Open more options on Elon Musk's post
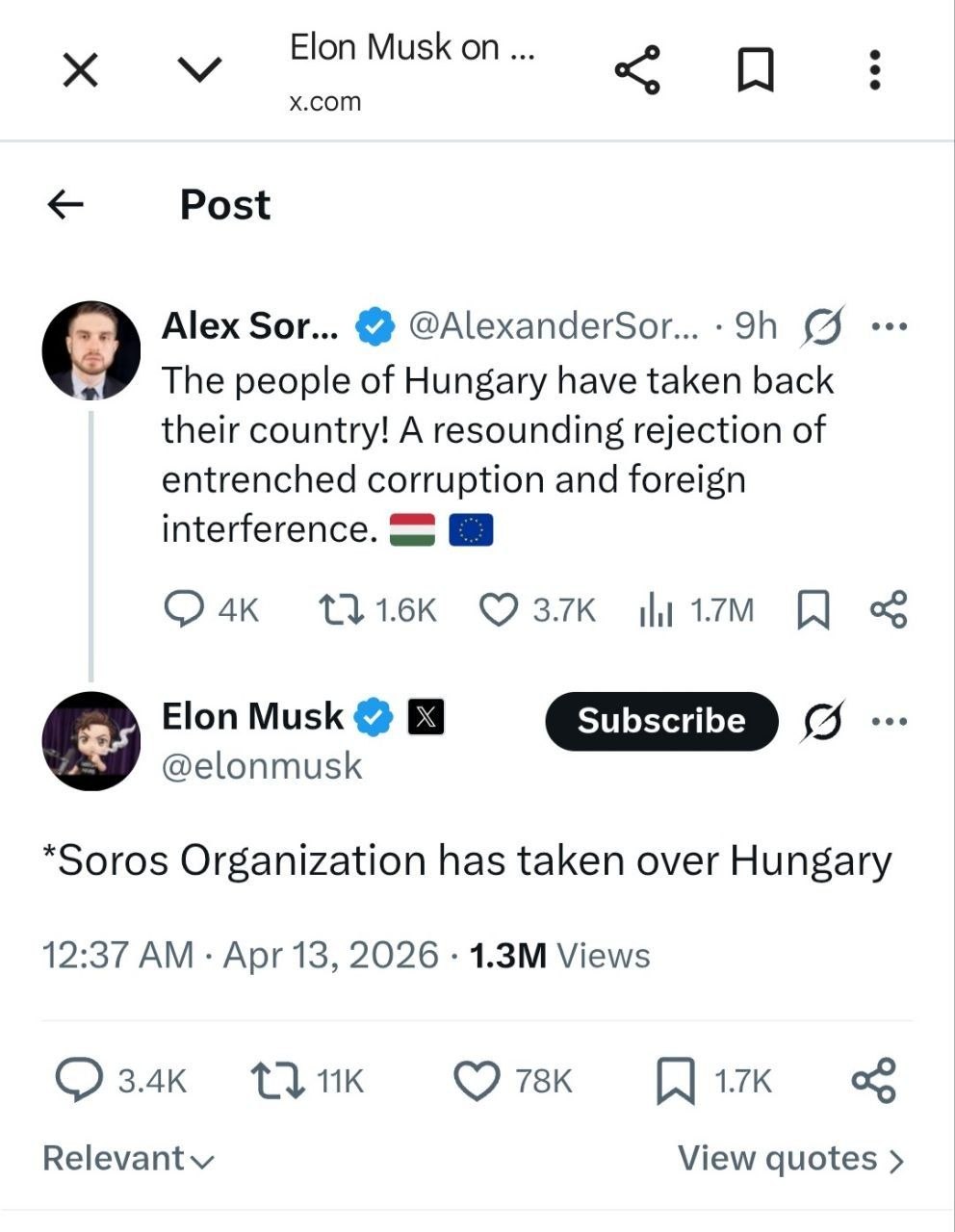This screenshot has width=955, height=1232. click(x=889, y=721)
